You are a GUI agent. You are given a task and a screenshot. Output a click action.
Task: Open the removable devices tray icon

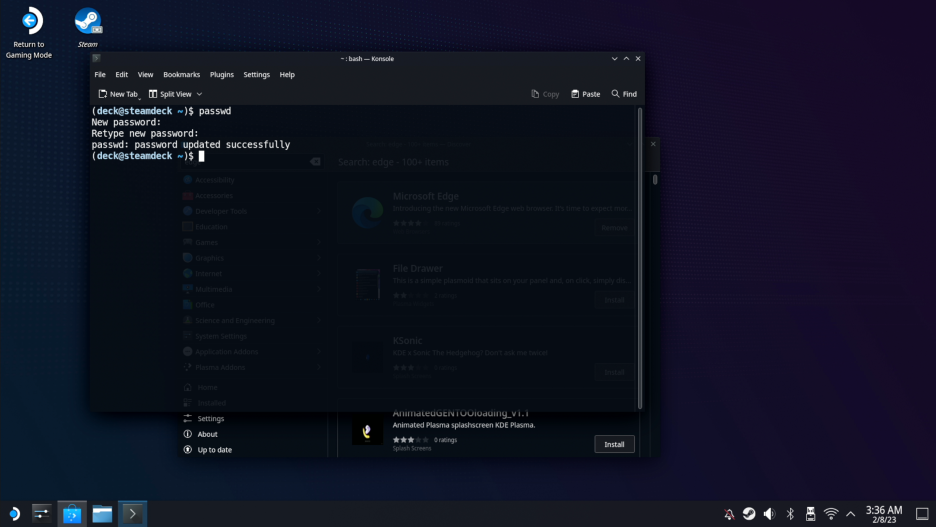pos(810,514)
